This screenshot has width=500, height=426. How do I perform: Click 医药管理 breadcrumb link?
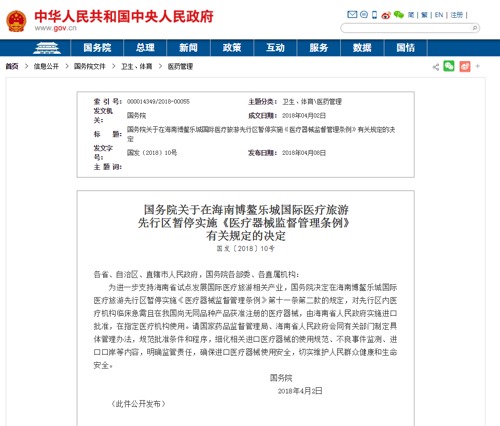(180, 67)
